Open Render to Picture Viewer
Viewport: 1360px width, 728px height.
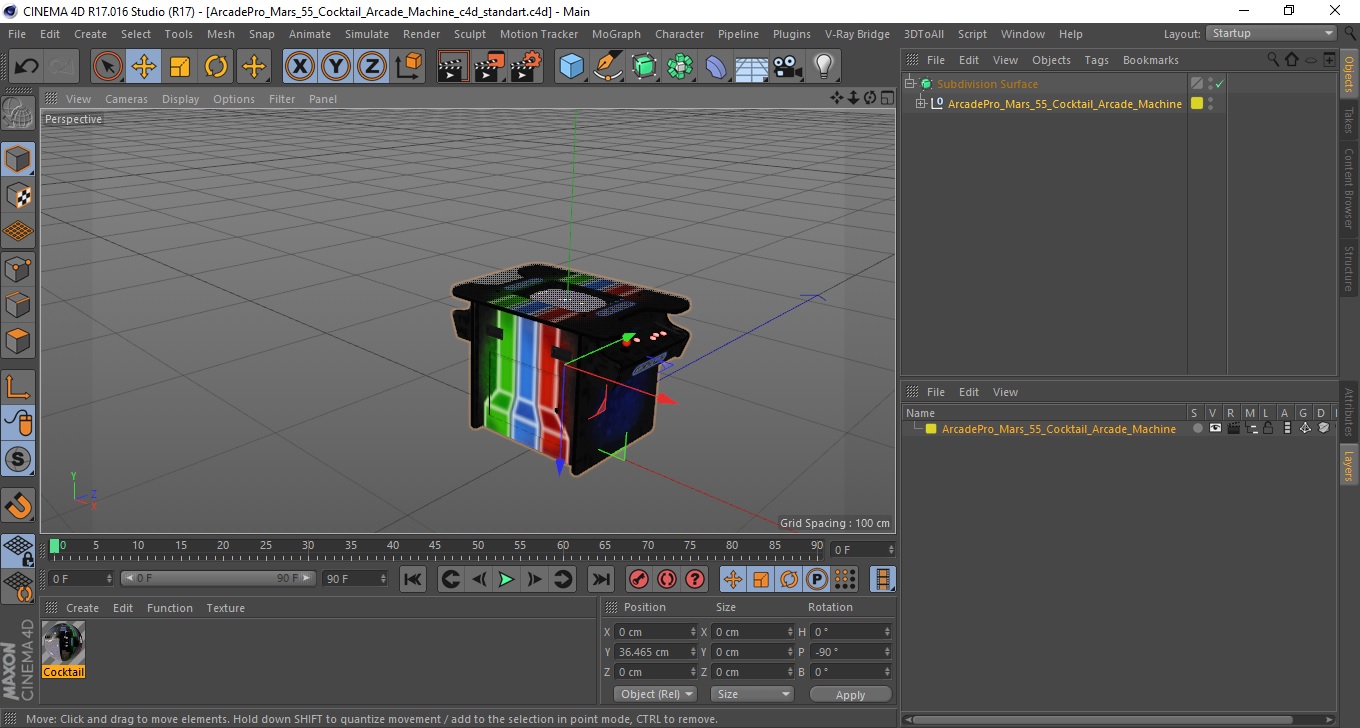(490, 67)
